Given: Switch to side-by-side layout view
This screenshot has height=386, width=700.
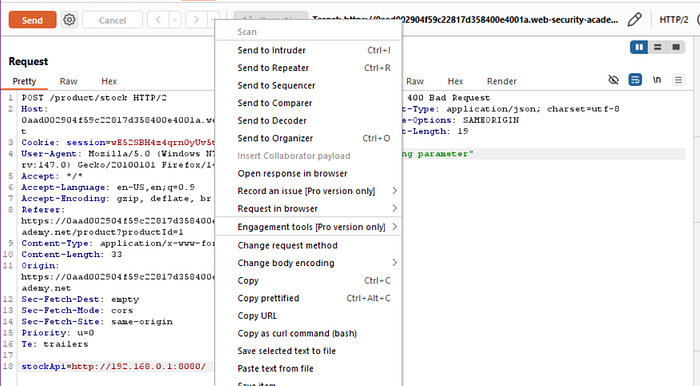Looking at the screenshot, I should pos(639,47).
